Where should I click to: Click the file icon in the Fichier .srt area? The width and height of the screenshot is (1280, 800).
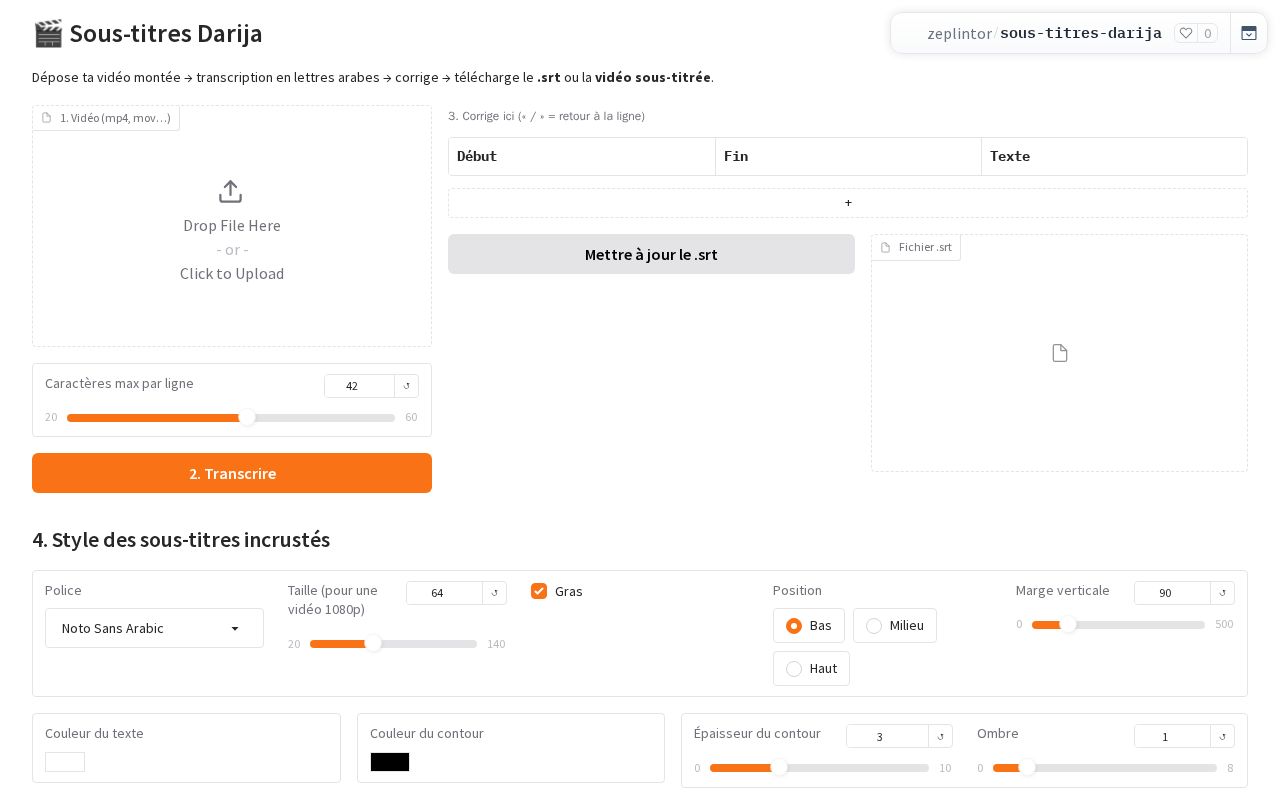(x=1060, y=353)
